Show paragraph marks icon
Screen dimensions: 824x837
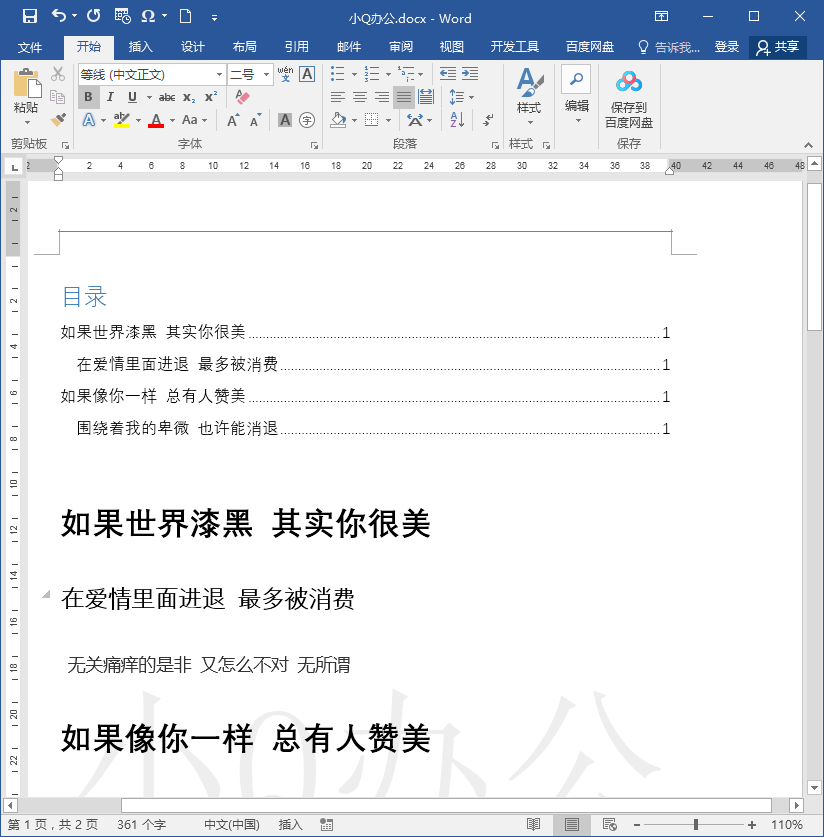pos(488,120)
